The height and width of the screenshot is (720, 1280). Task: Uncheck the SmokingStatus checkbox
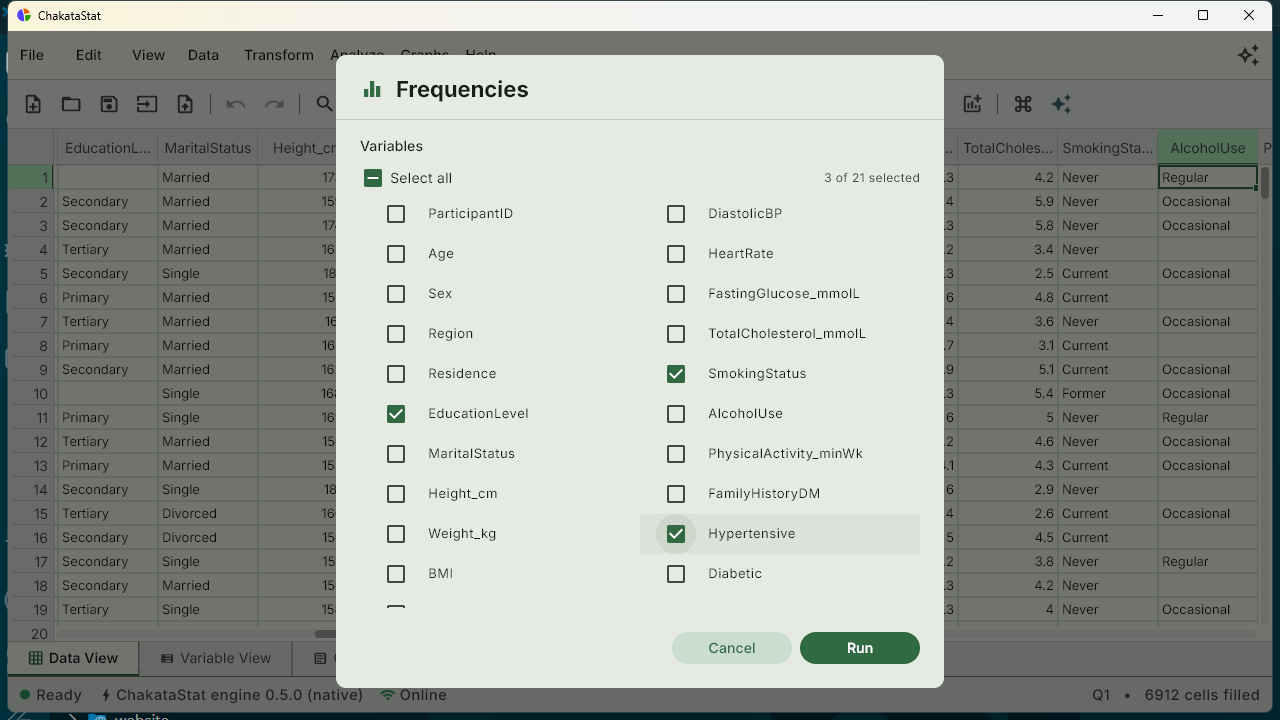[x=676, y=373]
